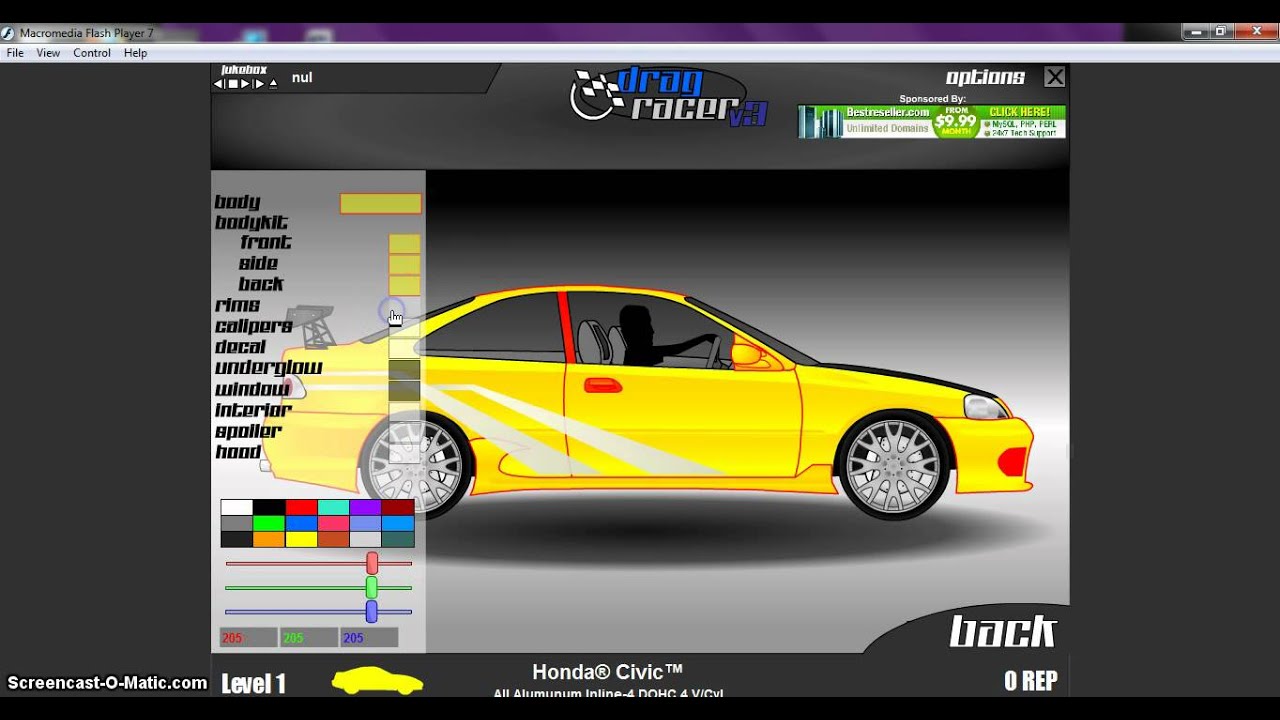
Task: Select the decal color swatch
Action: point(404,349)
